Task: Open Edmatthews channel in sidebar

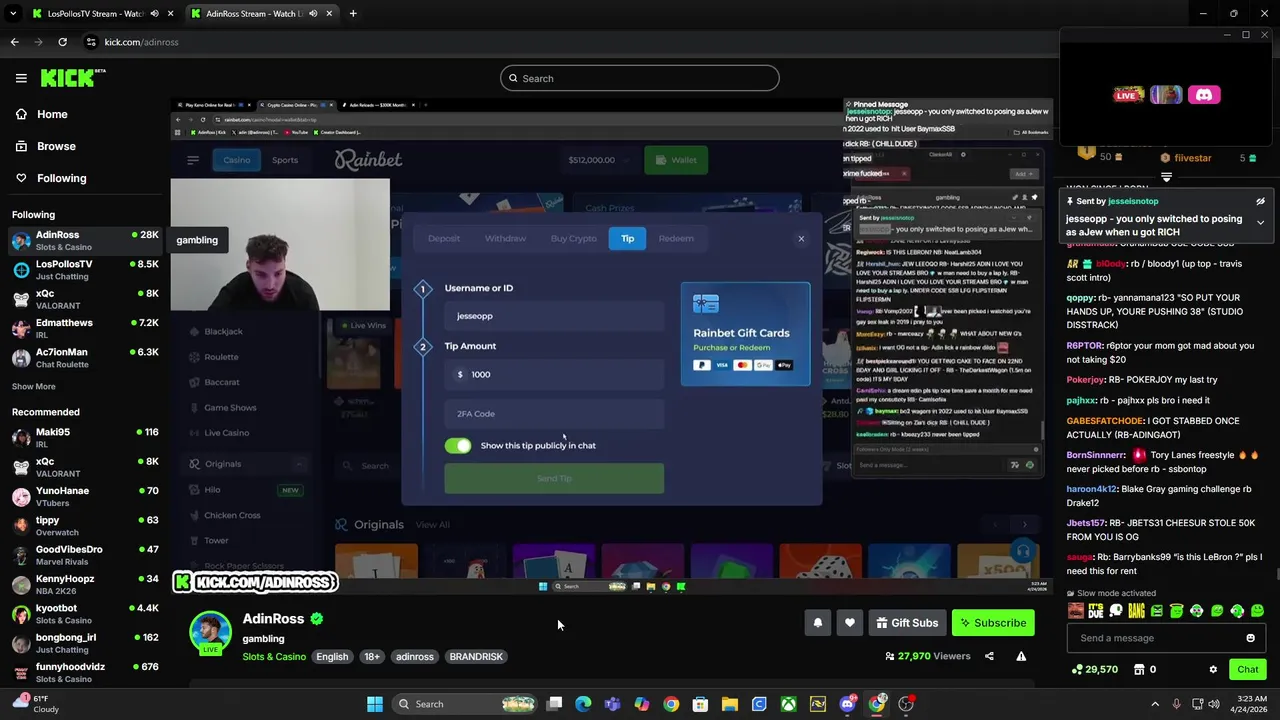Action: coord(85,328)
